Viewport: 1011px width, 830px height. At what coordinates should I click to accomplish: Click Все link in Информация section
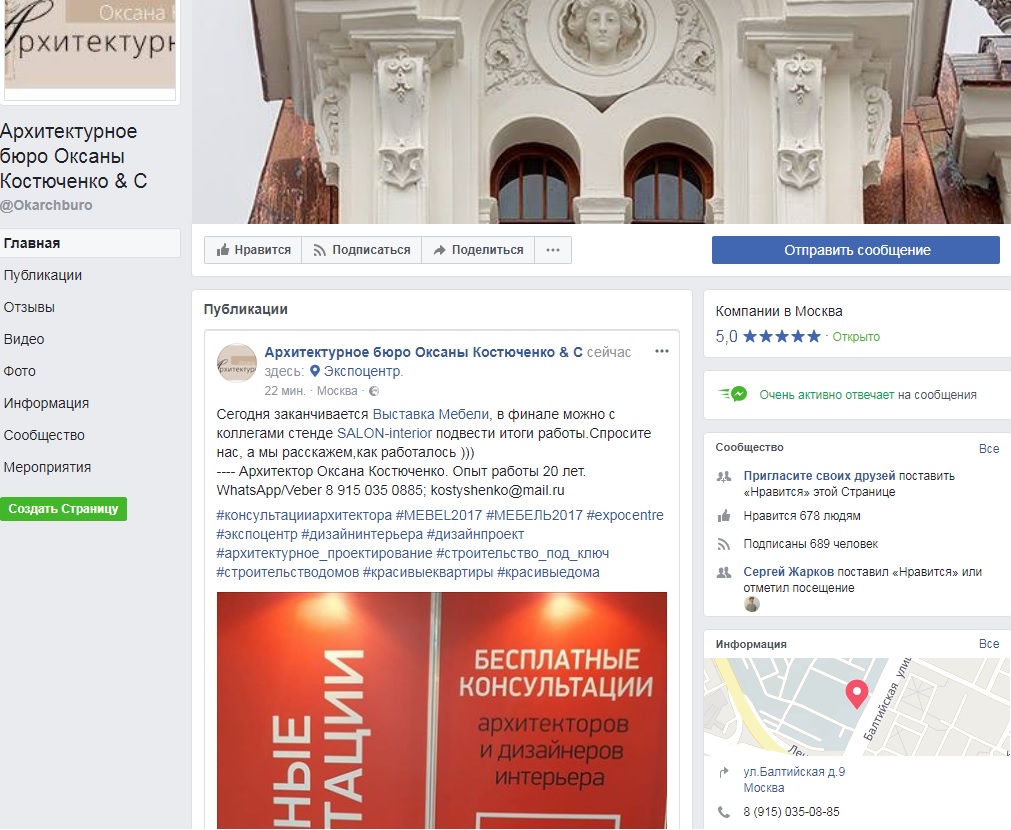point(989,644)
